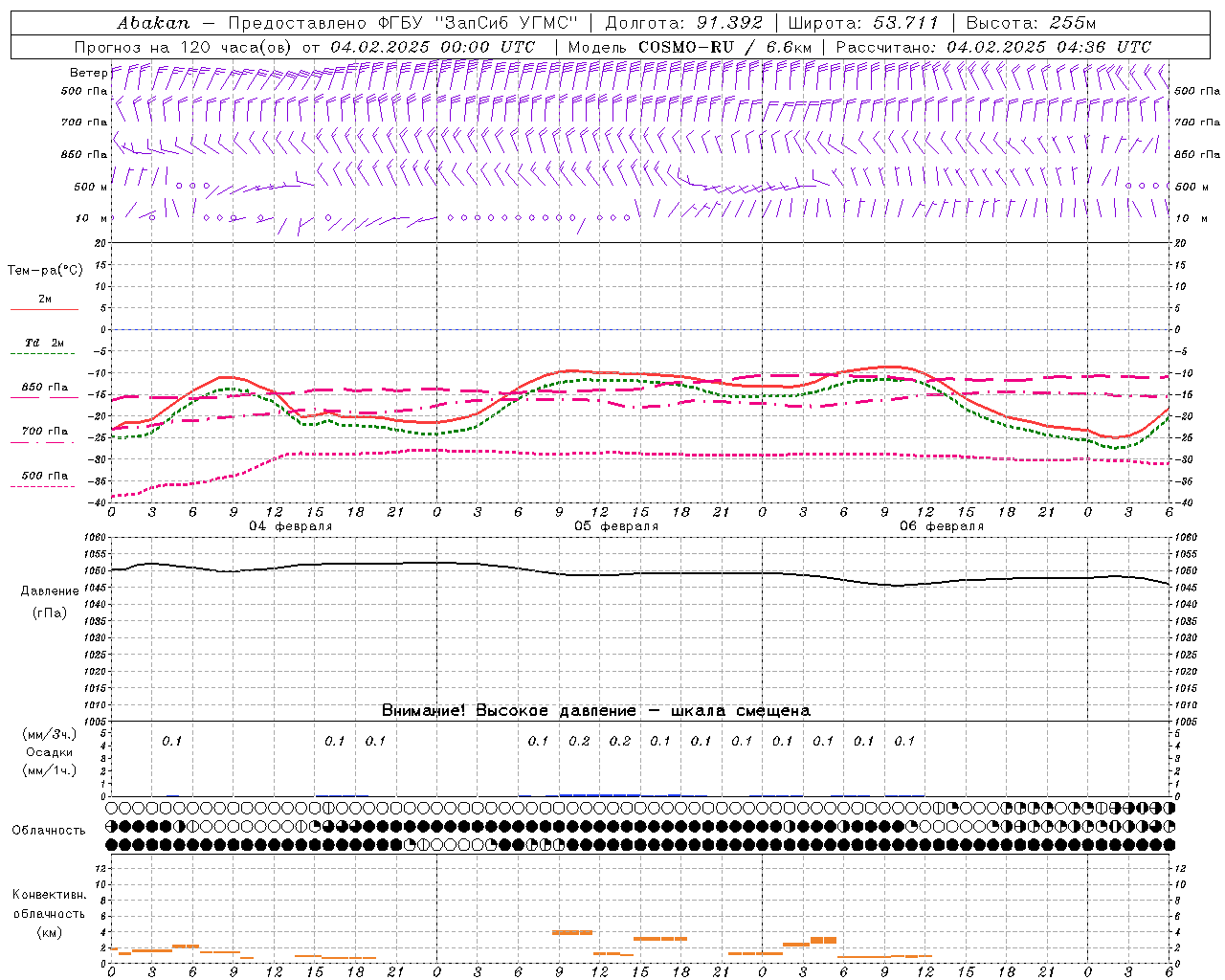The image size is (1225, 980).
Task: Click the station name "Abakan" in the header
Action: [x=153, y=22]
